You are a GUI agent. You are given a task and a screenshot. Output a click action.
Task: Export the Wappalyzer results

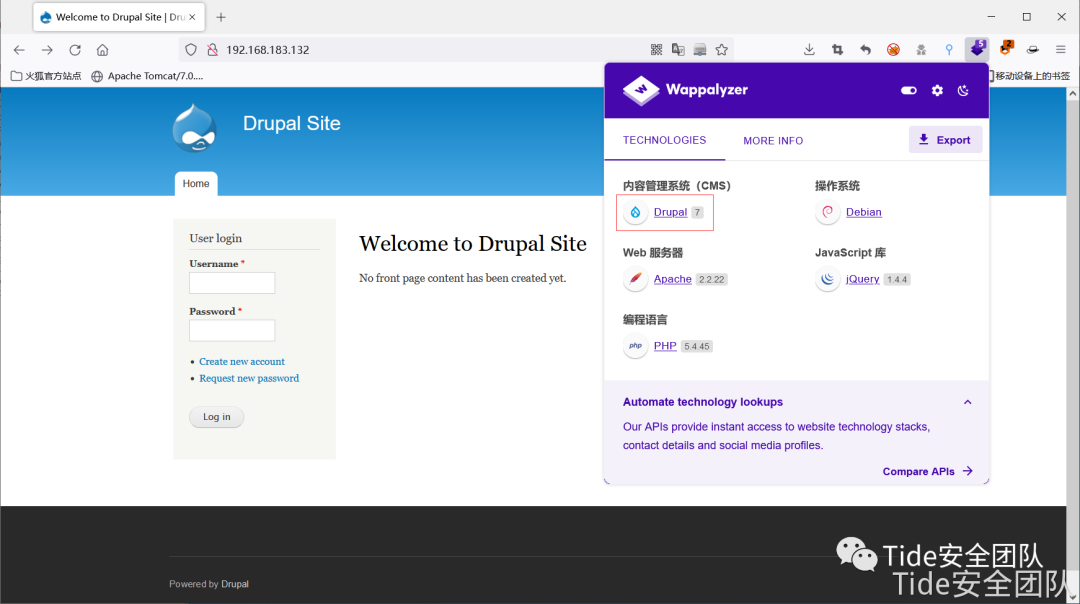click(945, 140)
